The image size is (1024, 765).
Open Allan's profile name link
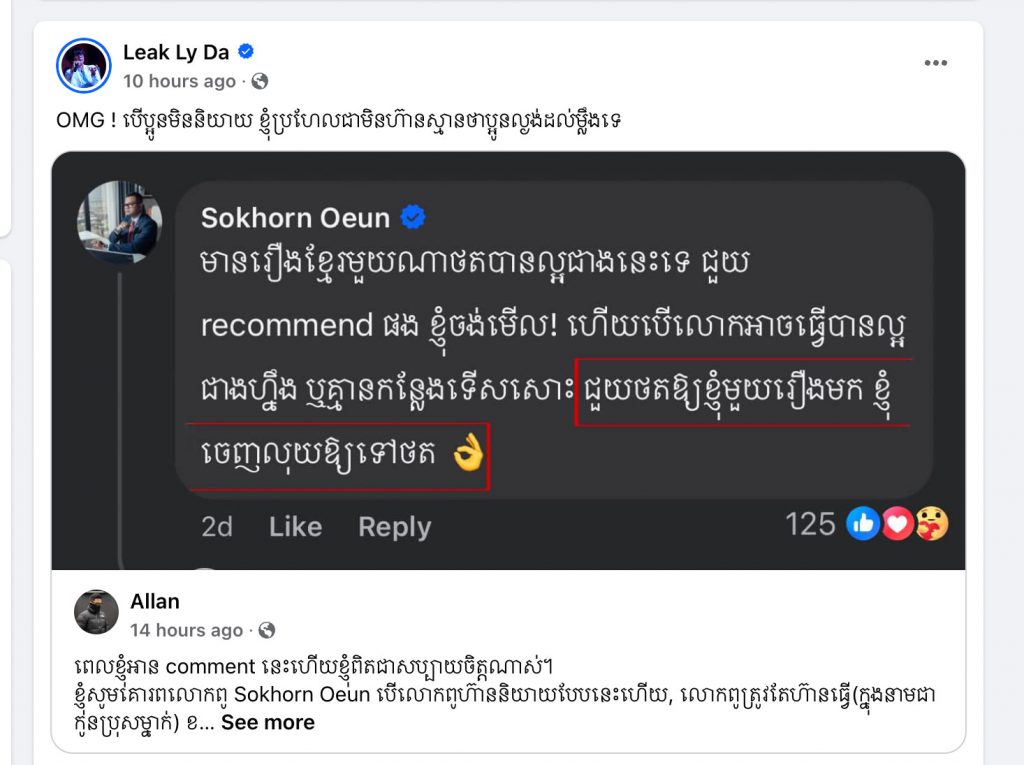155,601
